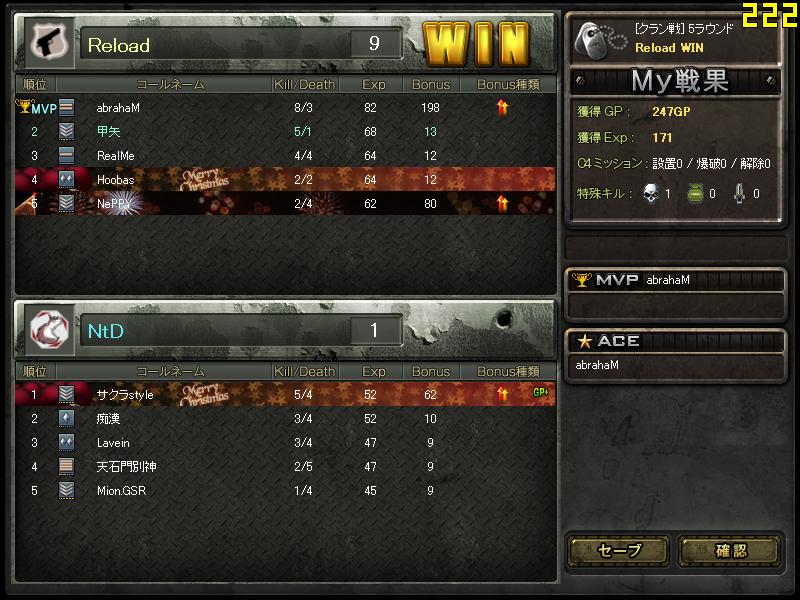Click the rank insignia beside Hoobas

(x=66, y=180)
